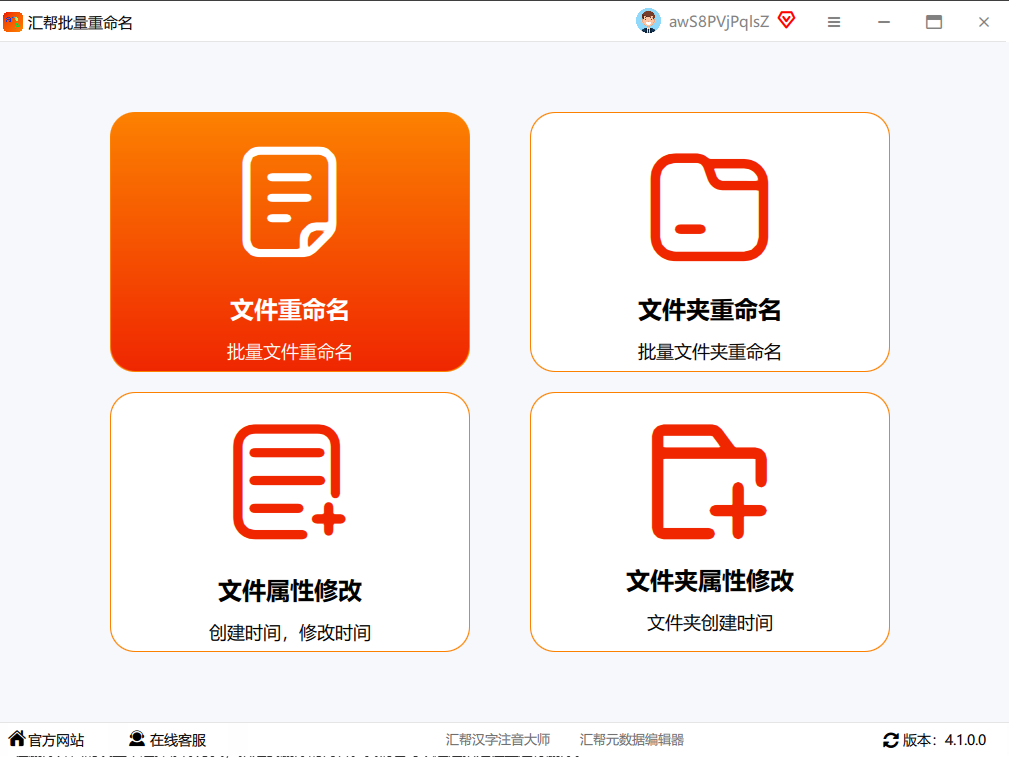Open 在线客服 online support
Screen dimensions: 1009x760
[x=178, y=740]
